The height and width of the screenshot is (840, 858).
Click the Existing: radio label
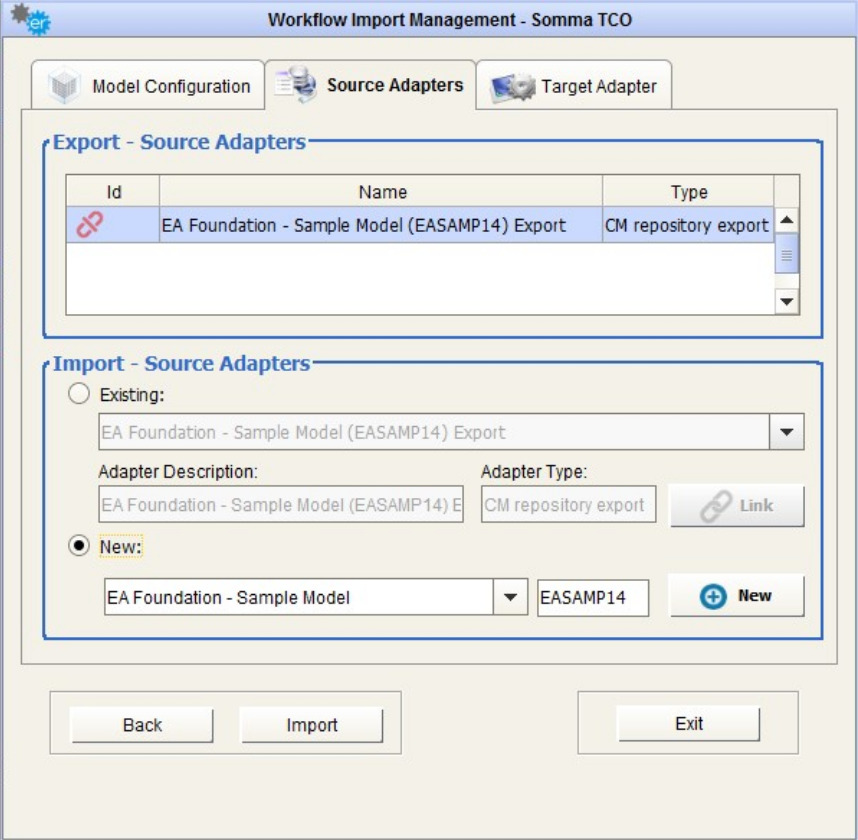(x=132, y=395)
